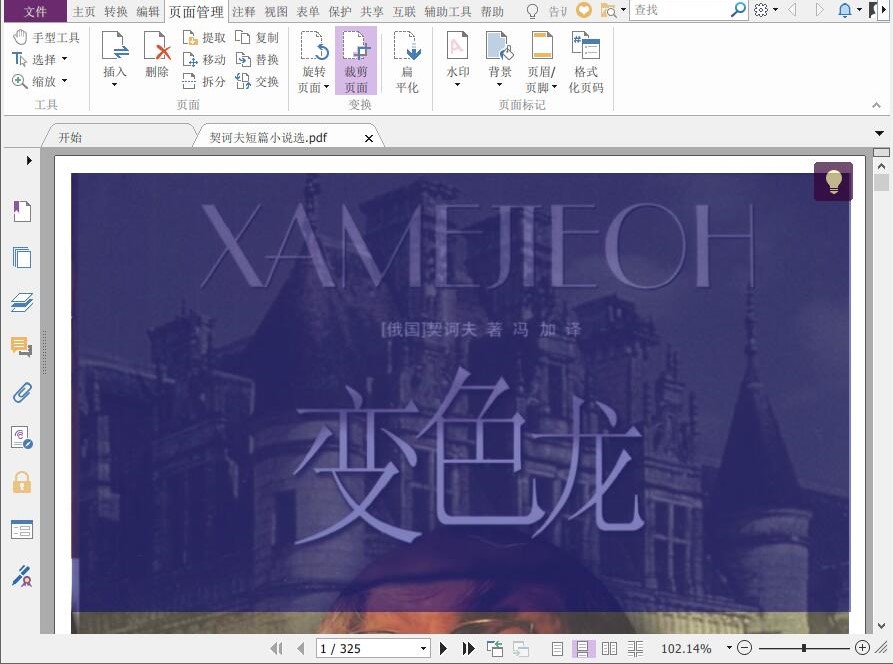Select the 水印 (Watermark) tool
This screenshot has width=893, height=664.
(457, 58)
